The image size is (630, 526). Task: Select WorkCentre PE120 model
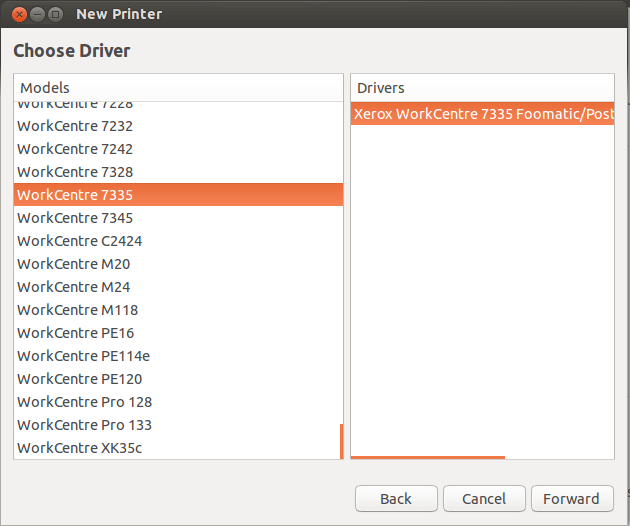[x=178, y=379]
